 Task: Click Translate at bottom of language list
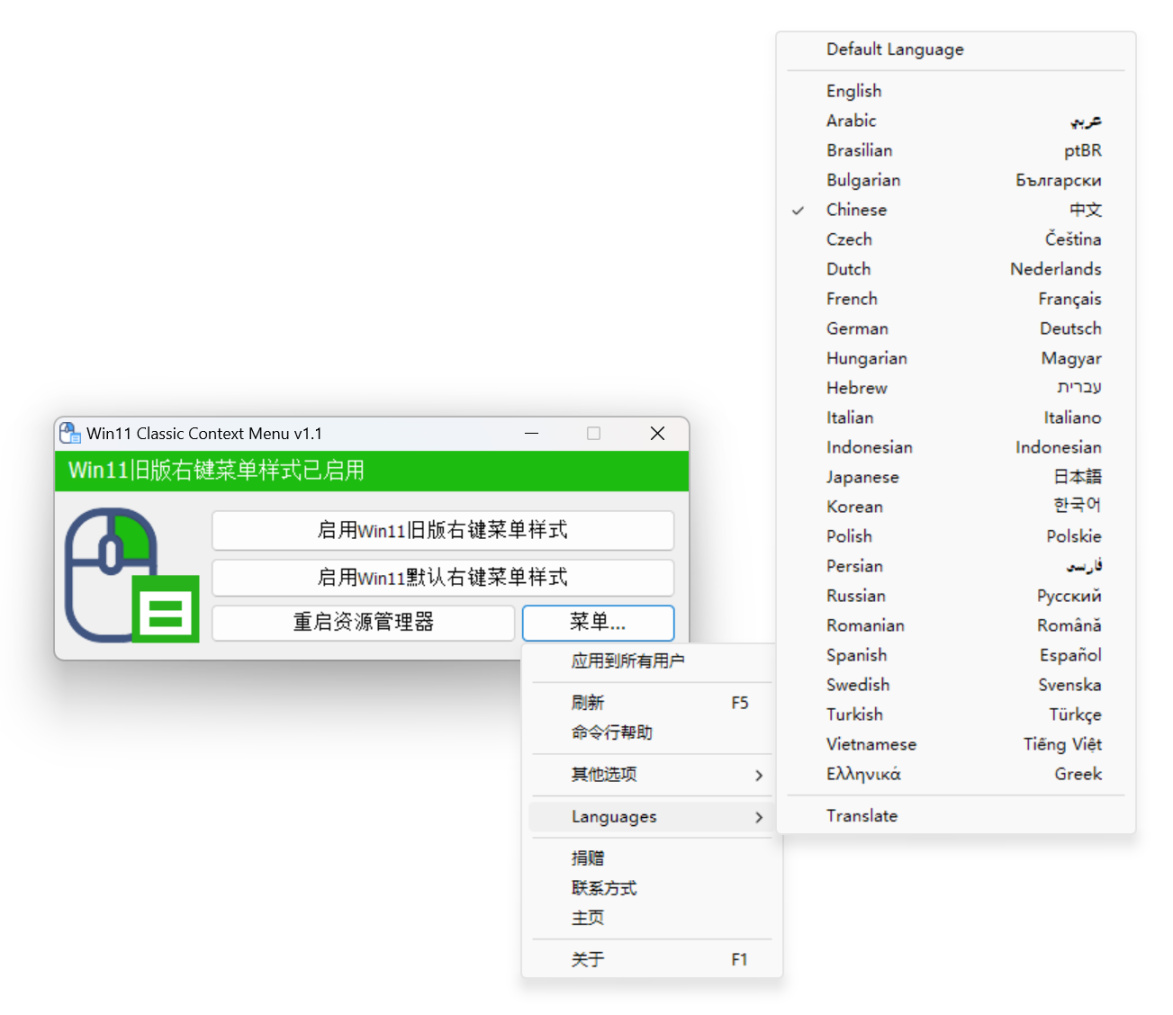point(955,816)
